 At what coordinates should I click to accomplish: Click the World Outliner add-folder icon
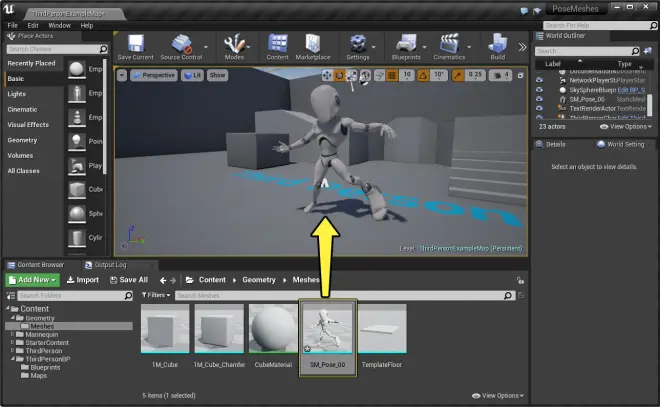coord(648,51)
